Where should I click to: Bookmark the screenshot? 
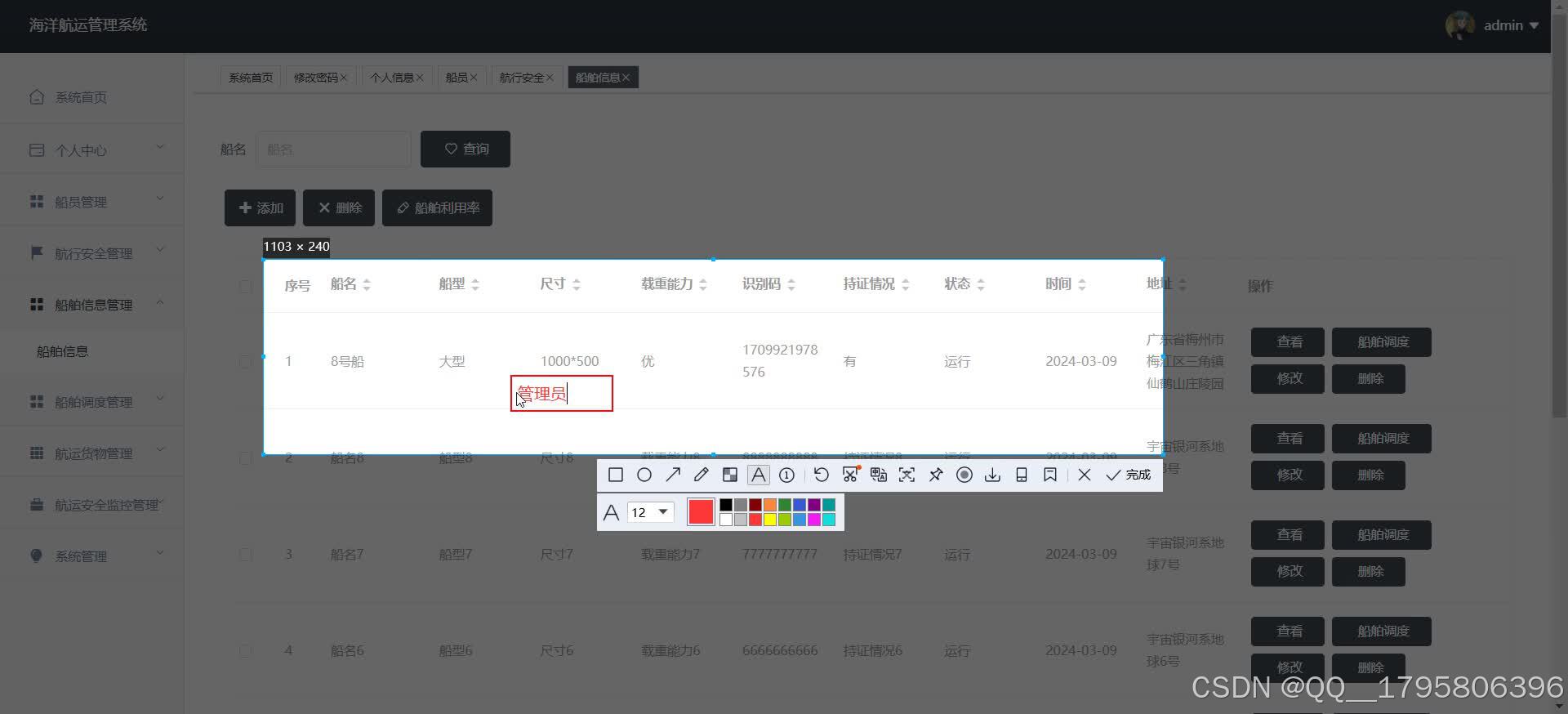[x=1050, y=475]
